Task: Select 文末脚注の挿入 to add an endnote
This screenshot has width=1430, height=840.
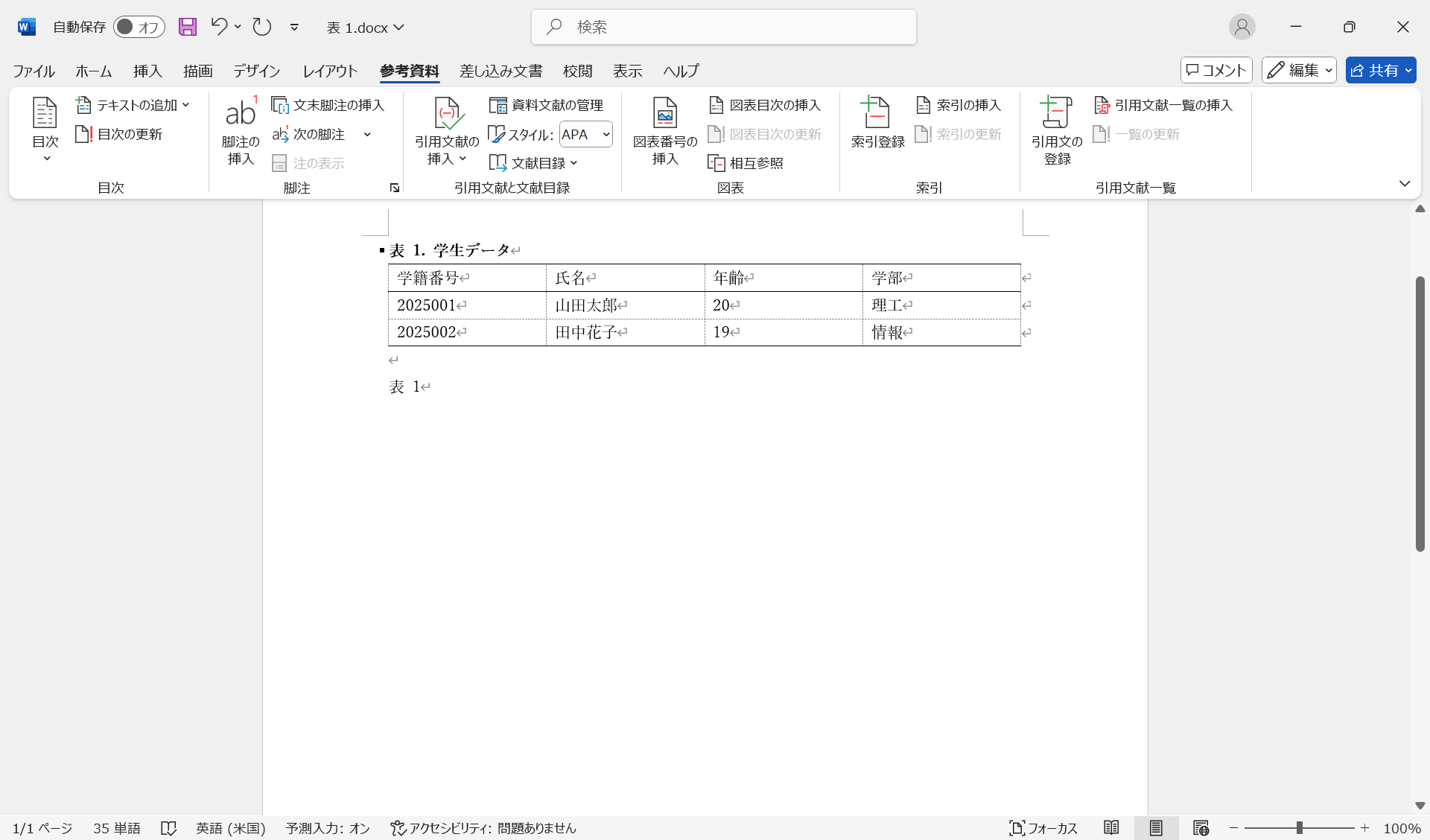Action: (x=328, y=105)
